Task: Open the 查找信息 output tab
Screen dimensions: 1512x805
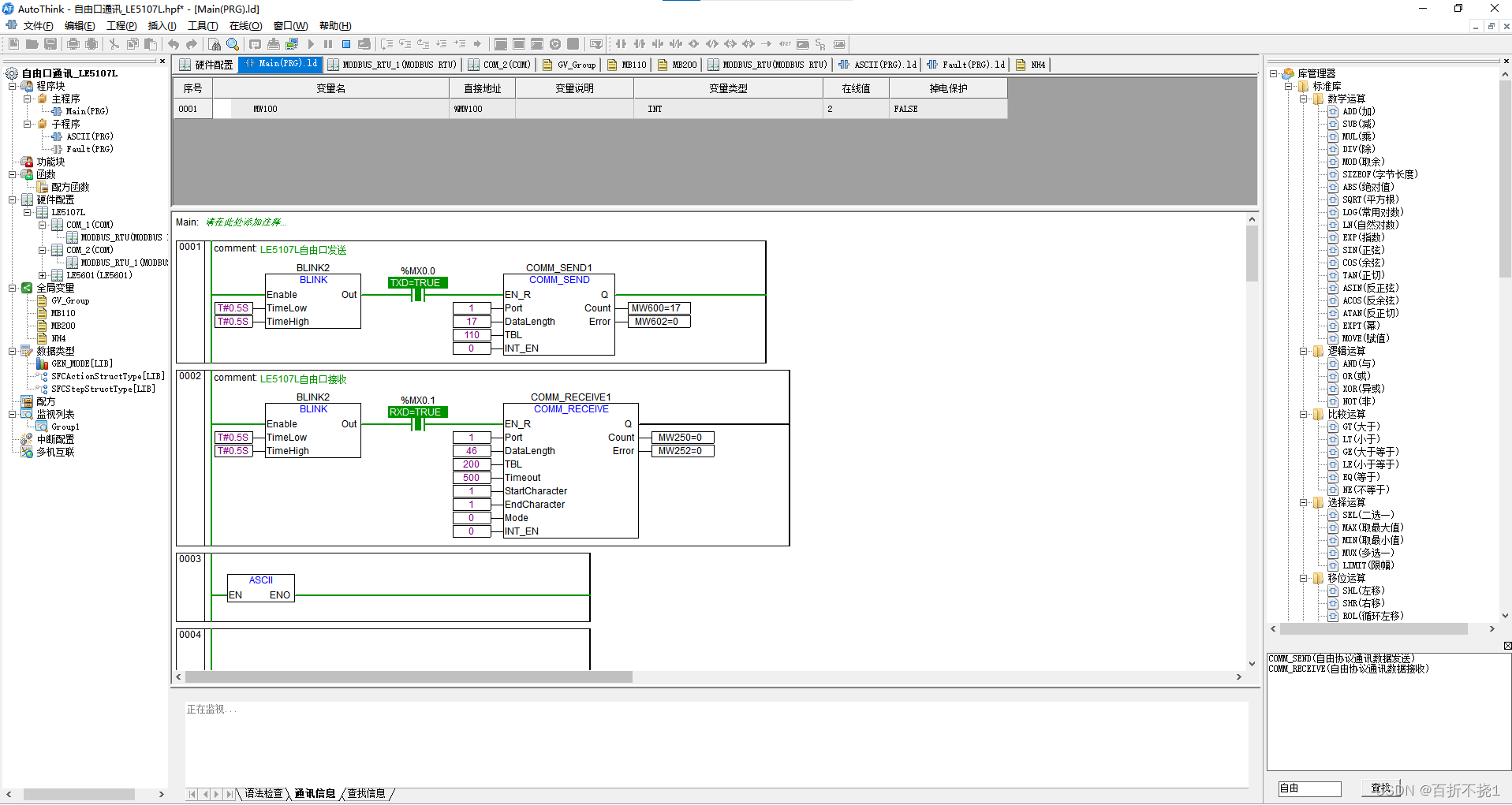Action: tap(367, 793)
